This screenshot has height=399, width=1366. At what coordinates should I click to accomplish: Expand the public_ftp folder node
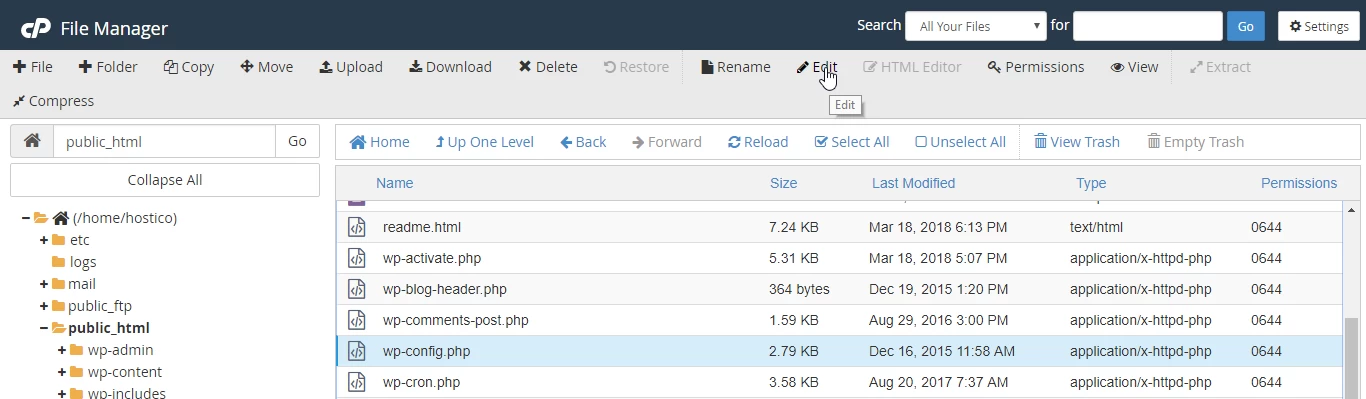[44, 306]
